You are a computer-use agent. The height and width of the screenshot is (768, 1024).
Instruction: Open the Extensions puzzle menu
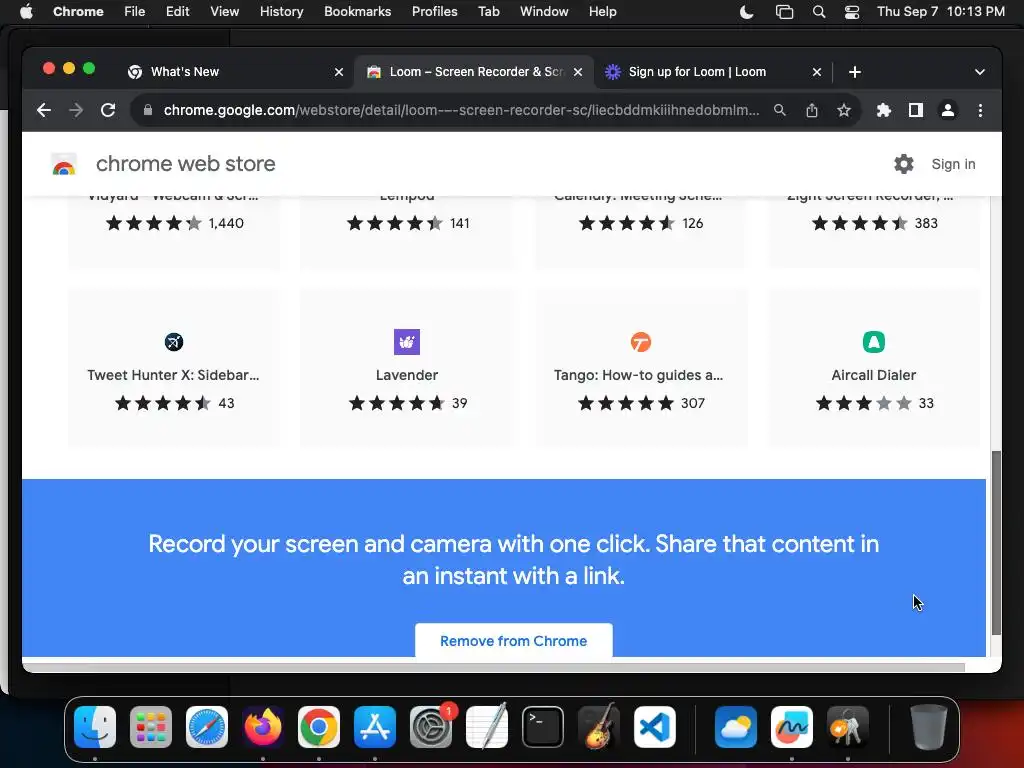[x=884, y=110]
